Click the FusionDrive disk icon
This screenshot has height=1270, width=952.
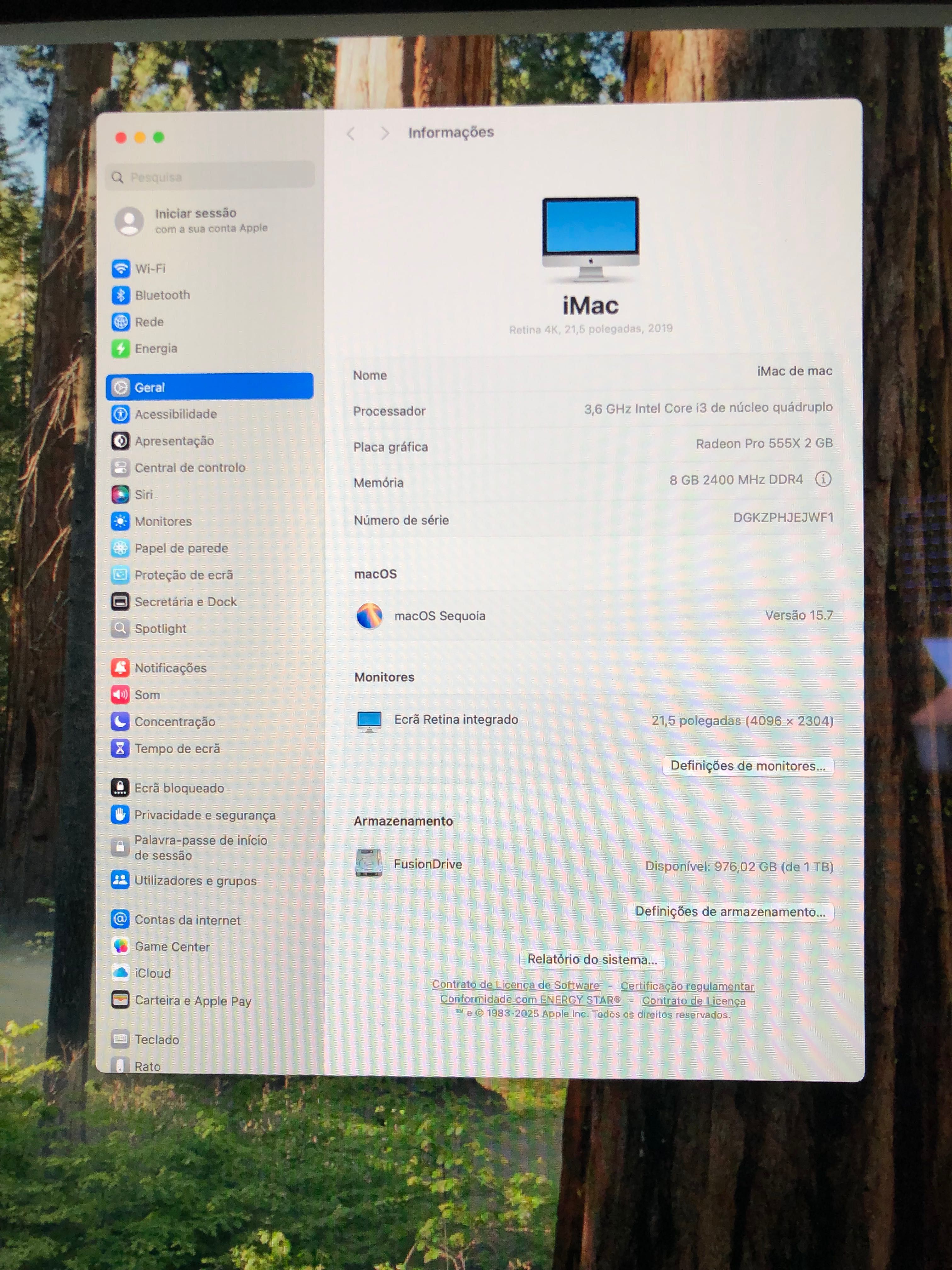coord(369,863)
